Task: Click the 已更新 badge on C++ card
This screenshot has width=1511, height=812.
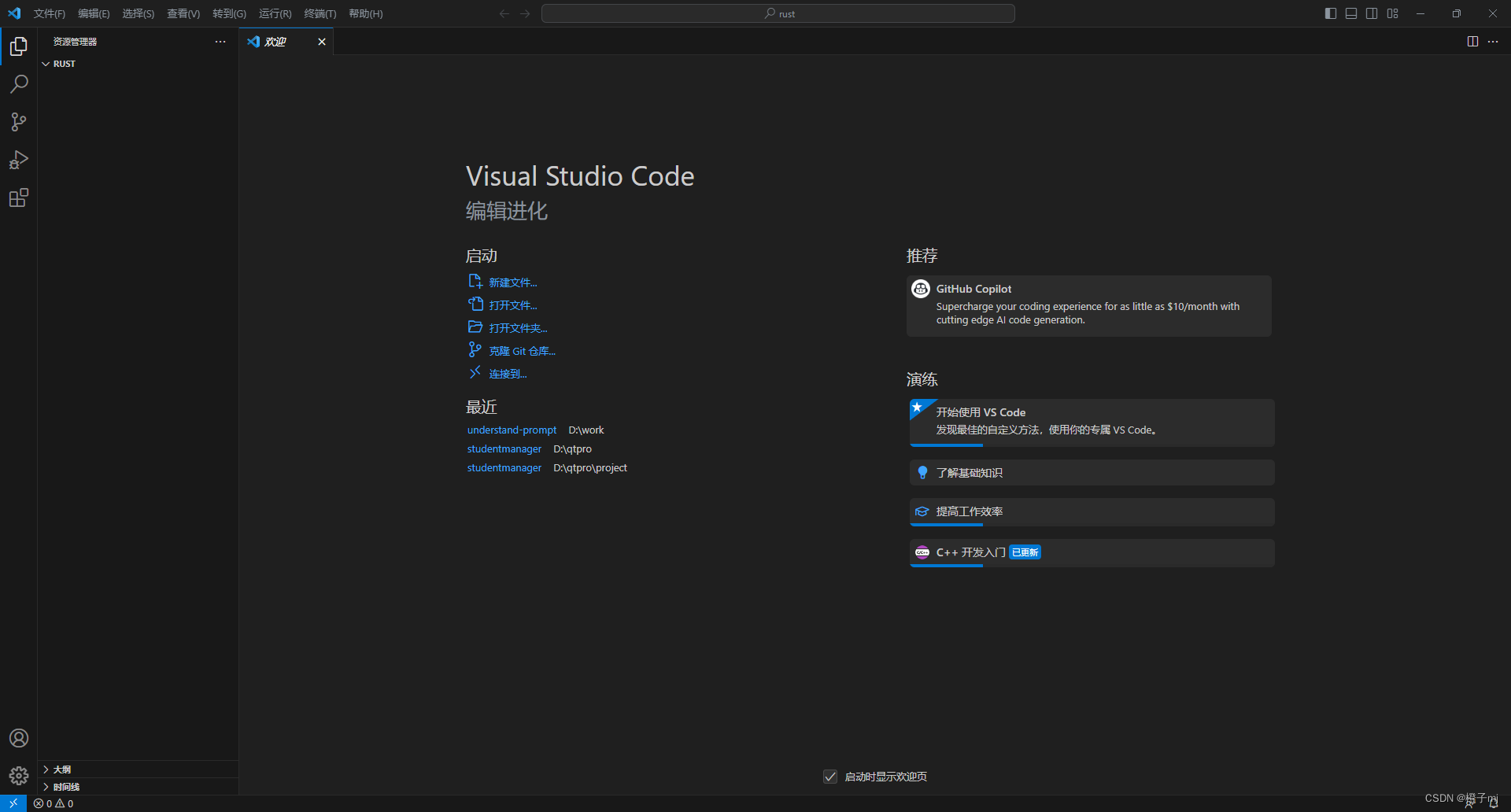Action: pyautogui.click(x=1025, y=552)
